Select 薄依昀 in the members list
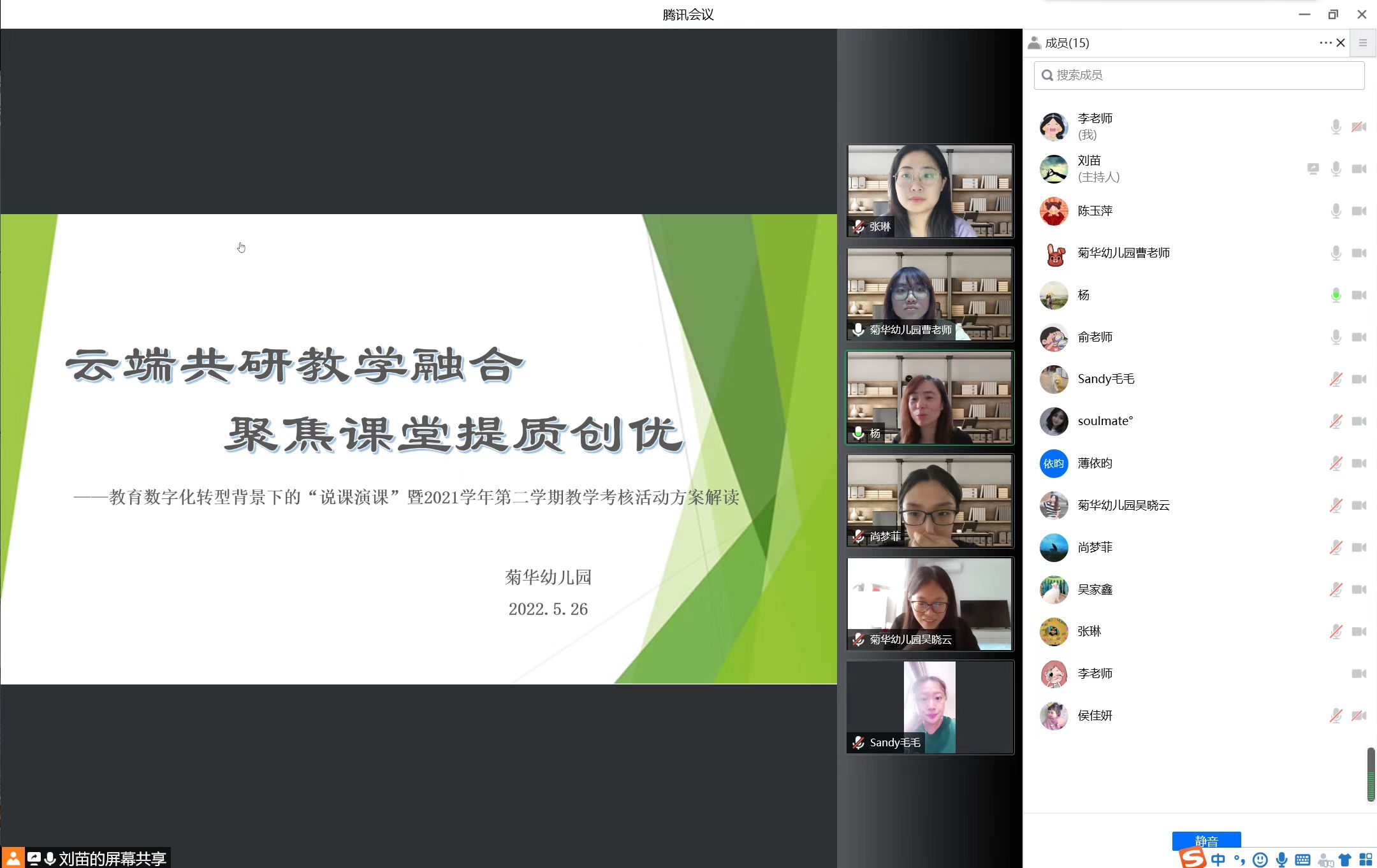 [x=1095, y=463]
